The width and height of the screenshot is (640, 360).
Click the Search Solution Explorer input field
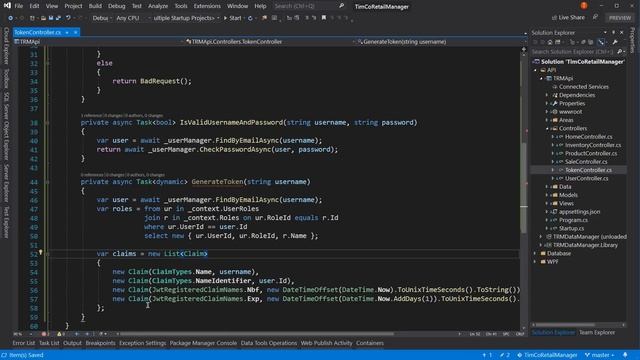572,51
